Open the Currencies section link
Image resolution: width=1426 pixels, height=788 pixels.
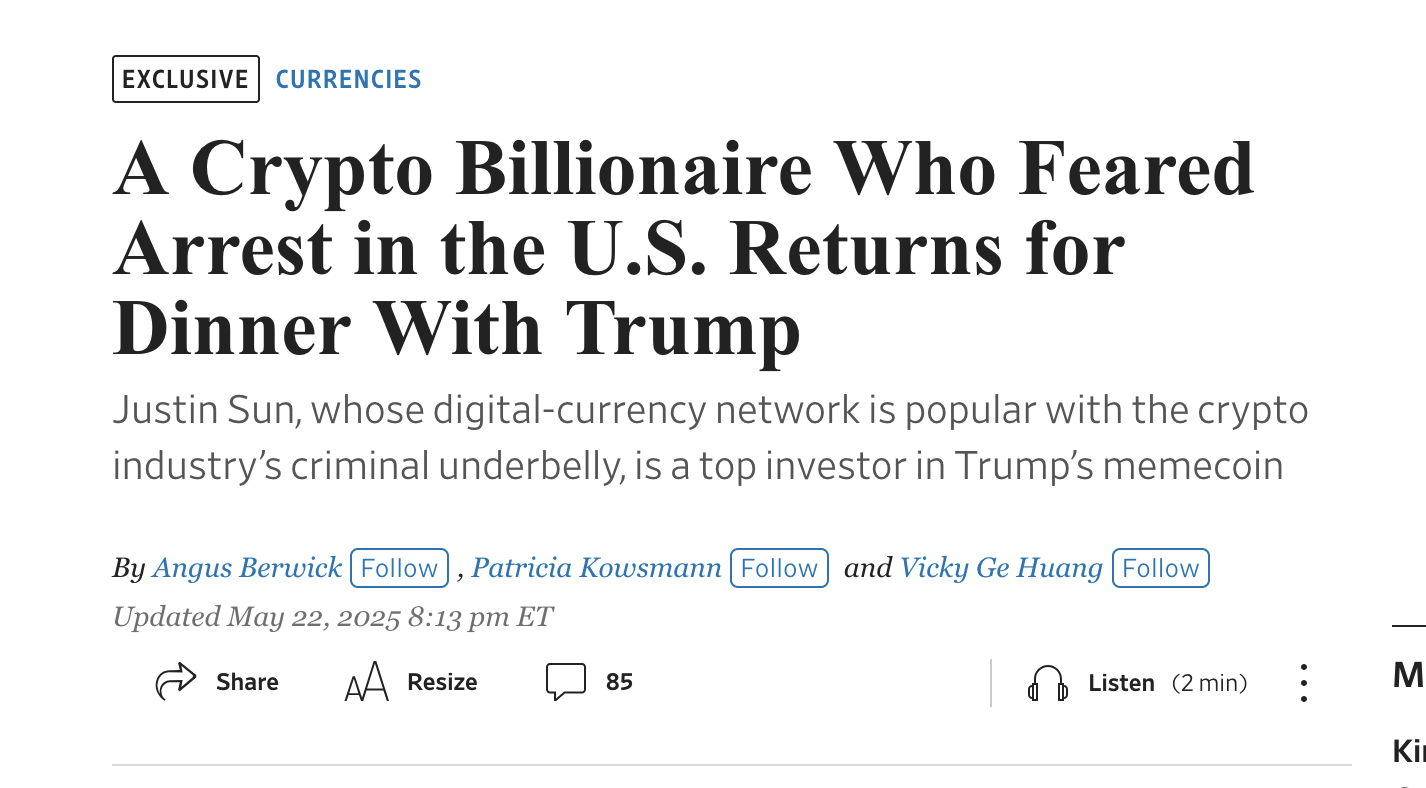click(x=348, y=79)
